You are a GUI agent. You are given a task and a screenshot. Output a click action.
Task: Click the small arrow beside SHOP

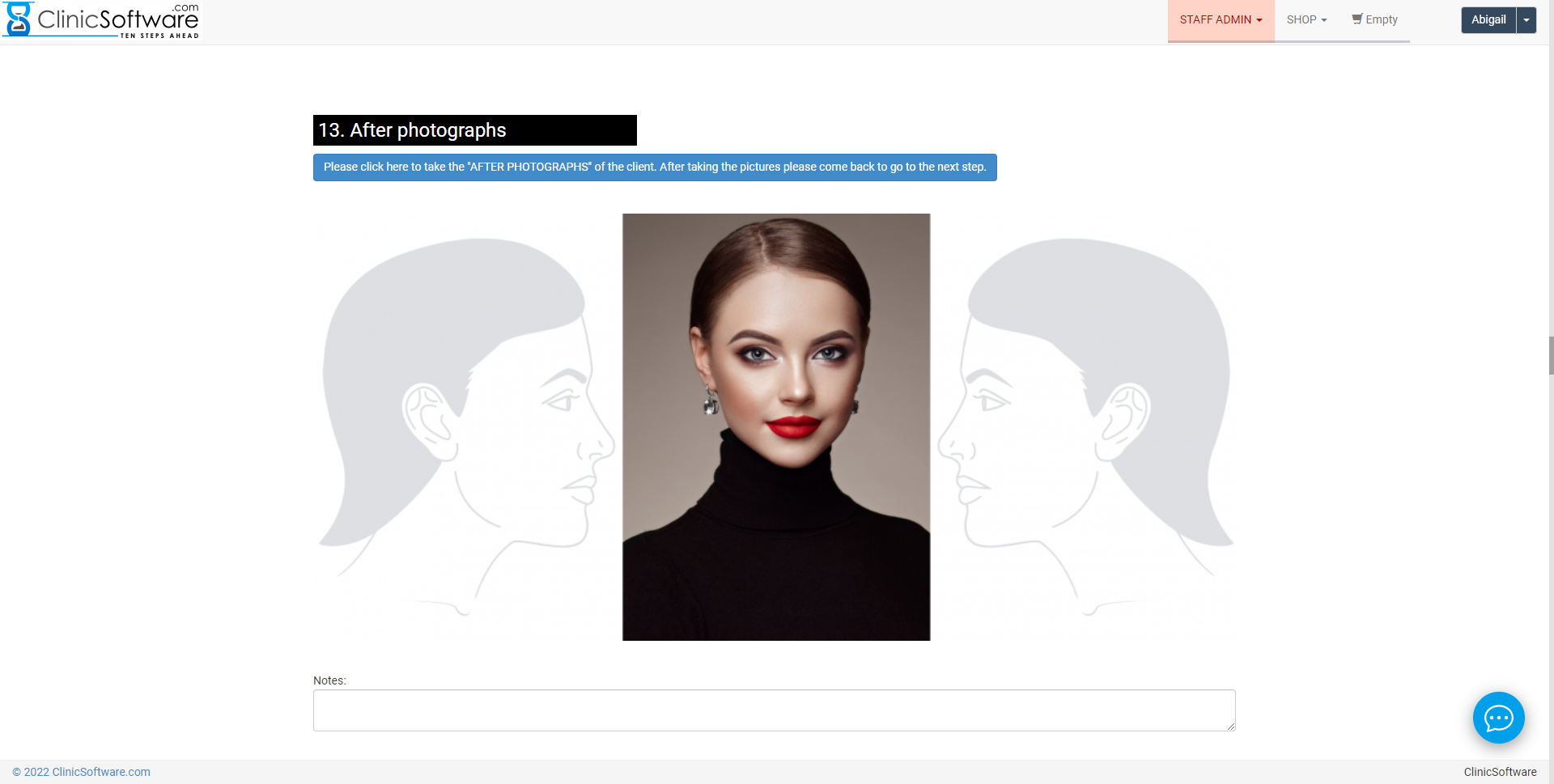pyautogui.click(x=1324, y=20)
